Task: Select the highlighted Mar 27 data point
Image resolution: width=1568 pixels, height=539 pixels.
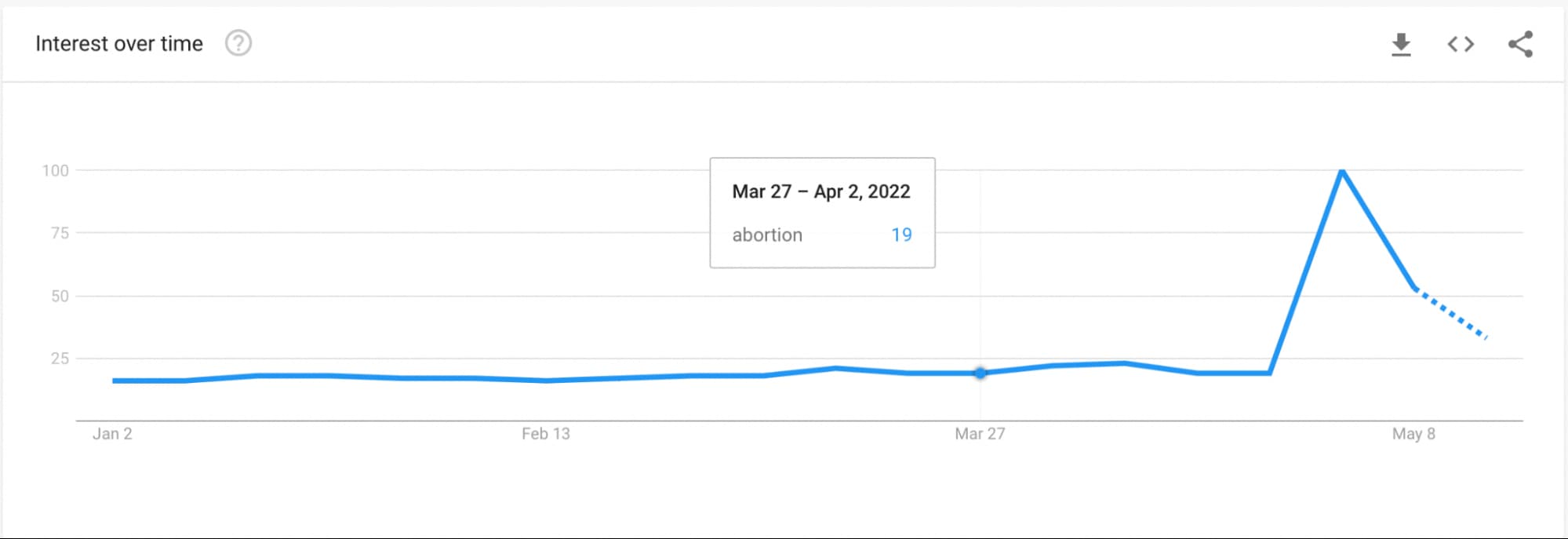Action: point(980,373)
